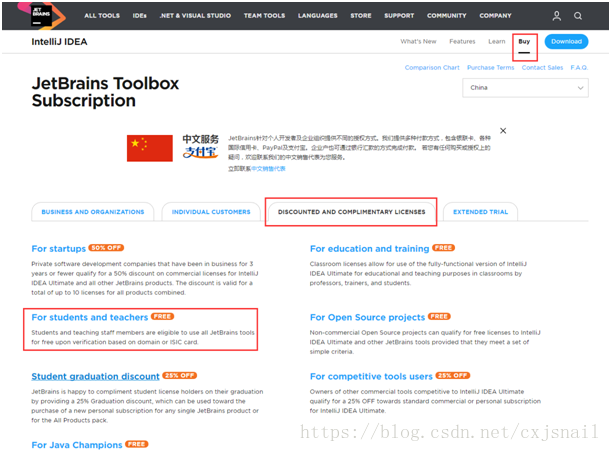Open the F.A.Q. link
The width and height of the screenshot is (611, 452).
pos(579,67)
